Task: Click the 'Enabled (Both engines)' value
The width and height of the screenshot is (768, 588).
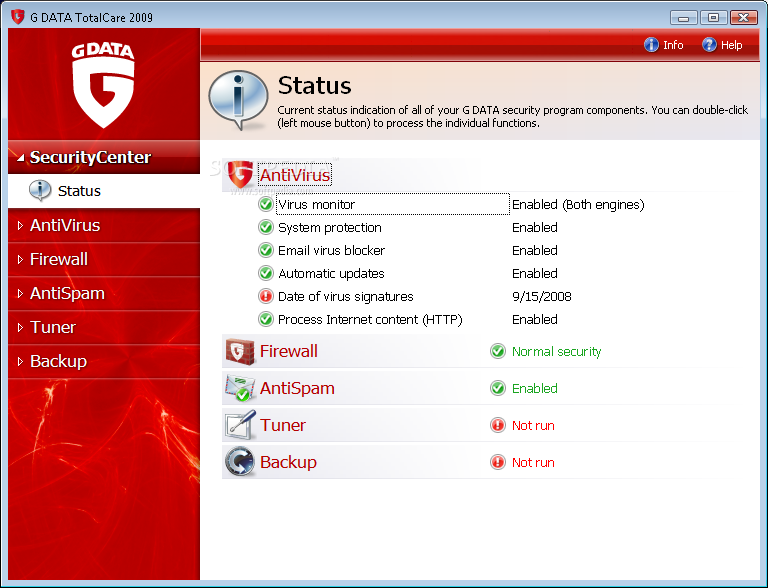Action: pyautogui.click(x=578, y=204)
